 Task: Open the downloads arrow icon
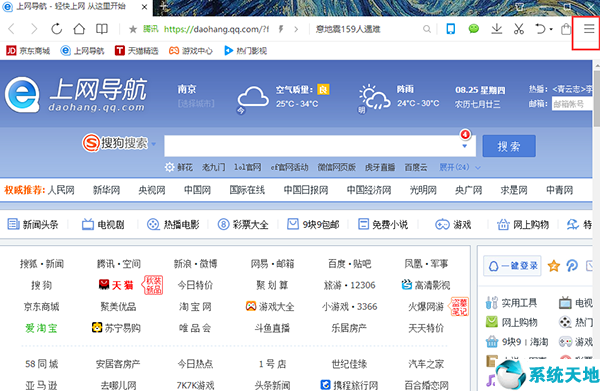(497, 29)
